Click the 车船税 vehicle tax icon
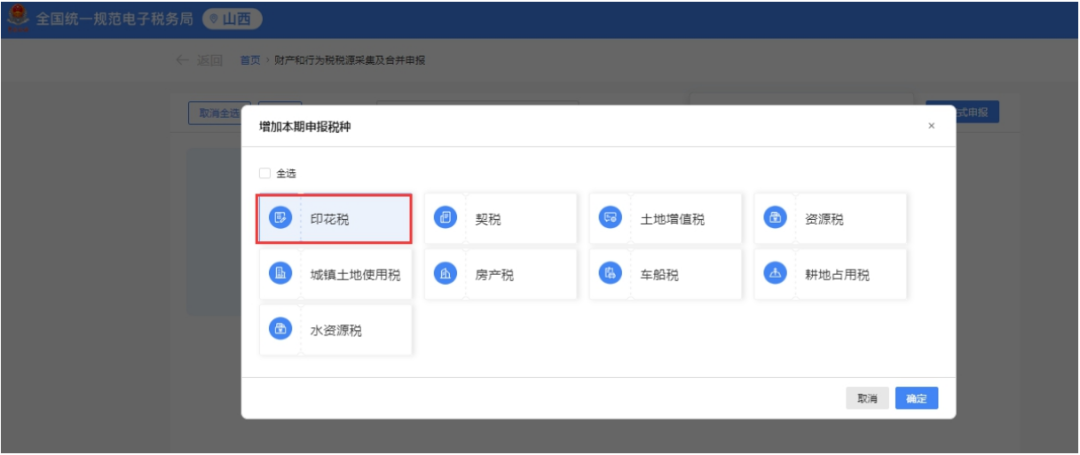 [x=610, y=273]
